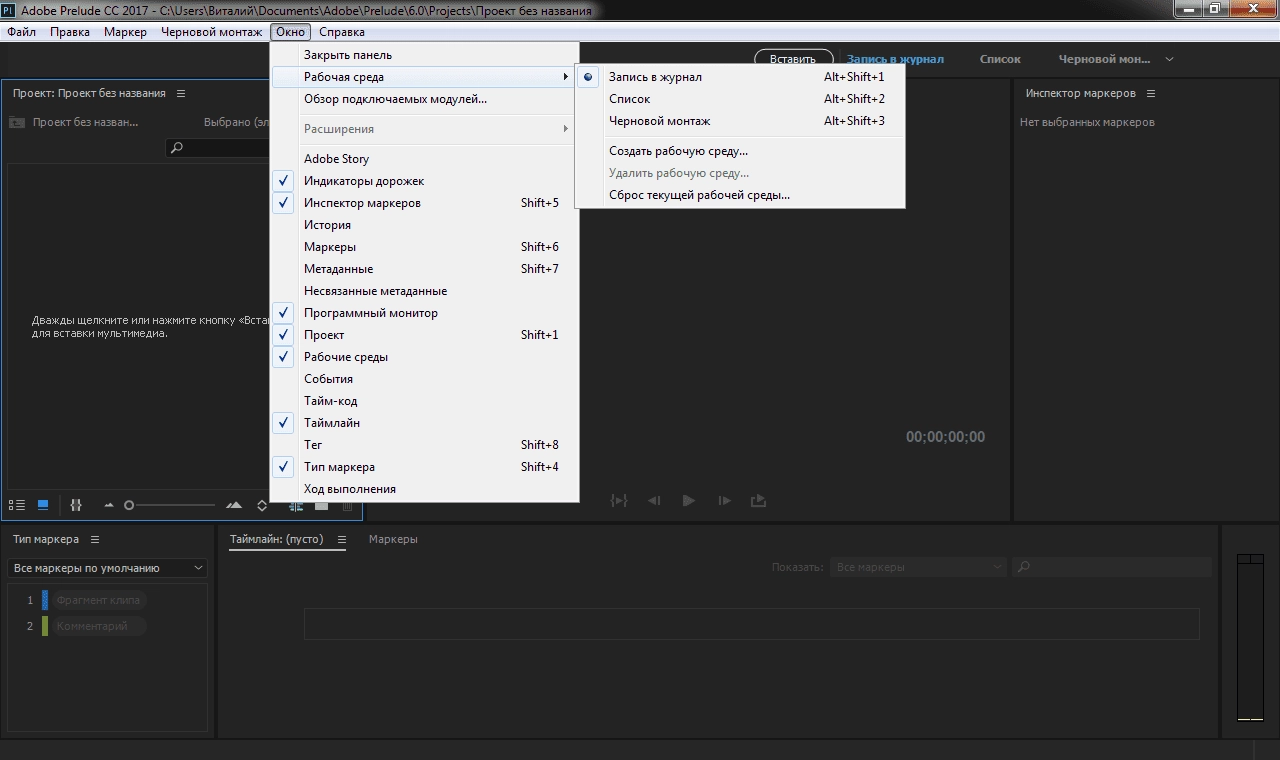
Task: Open the Показать: Все маркеры dropdown
Action: tap(917, 567)
